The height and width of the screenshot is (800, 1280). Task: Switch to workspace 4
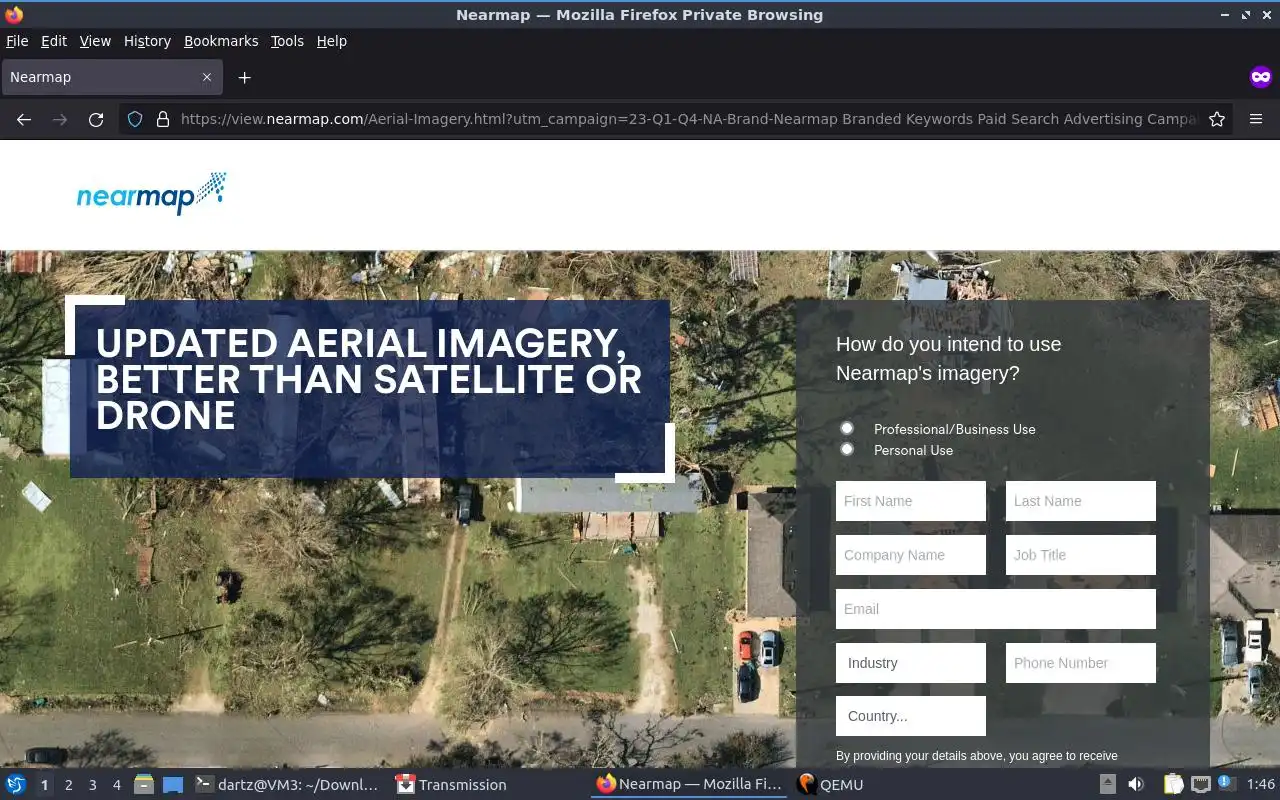coord(117,785)
